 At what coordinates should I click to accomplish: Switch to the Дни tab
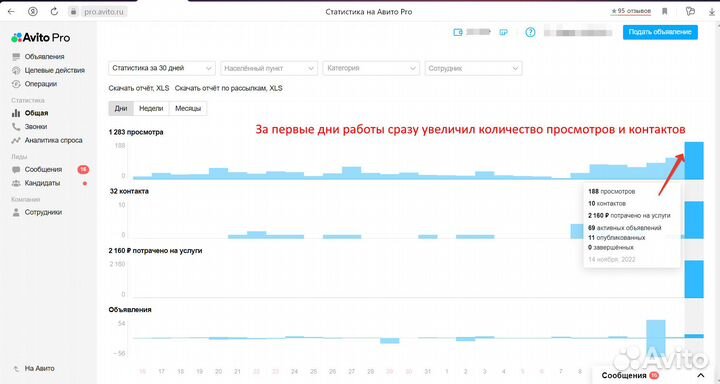pyautogui.click(x=121, y=108)
